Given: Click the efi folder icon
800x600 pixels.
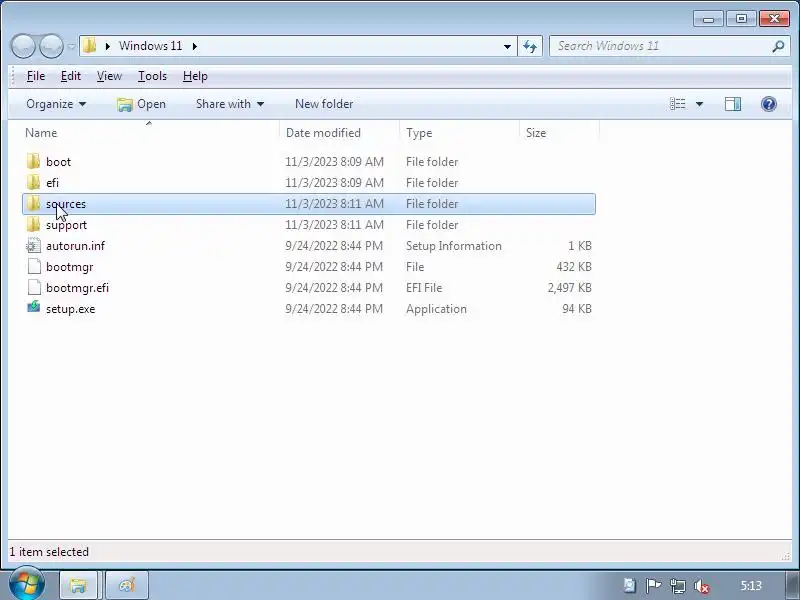Looking at the screenshot, I should point(33,183).
